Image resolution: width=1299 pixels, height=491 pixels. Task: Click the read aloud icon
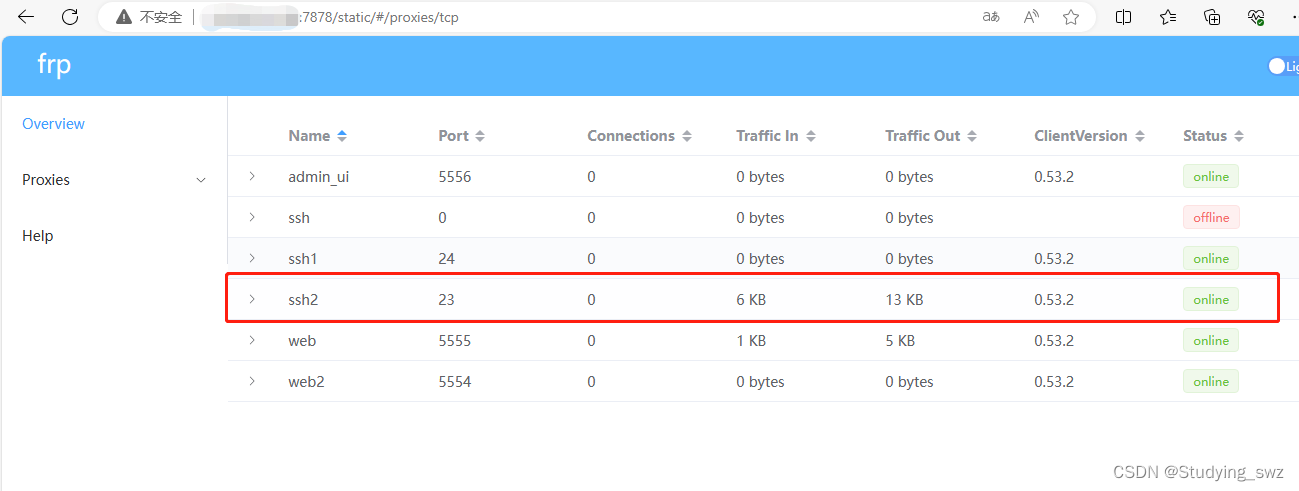pos(1032,17)
